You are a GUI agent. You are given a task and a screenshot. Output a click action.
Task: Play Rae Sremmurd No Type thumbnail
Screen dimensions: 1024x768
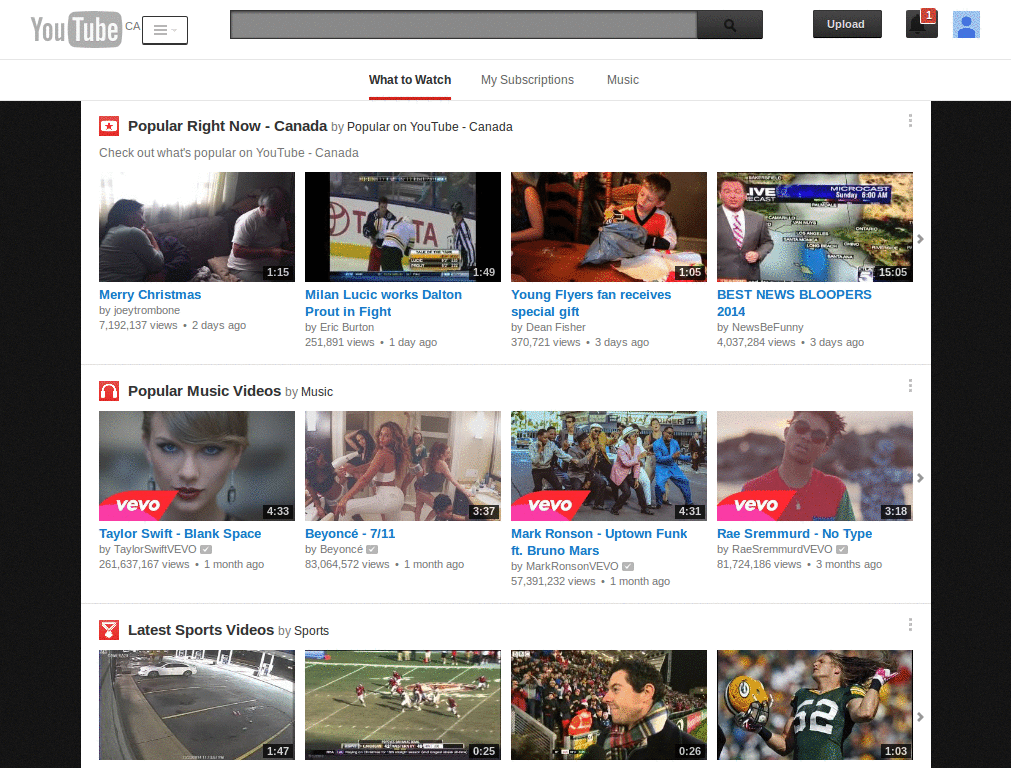click(x=815, y=466)
